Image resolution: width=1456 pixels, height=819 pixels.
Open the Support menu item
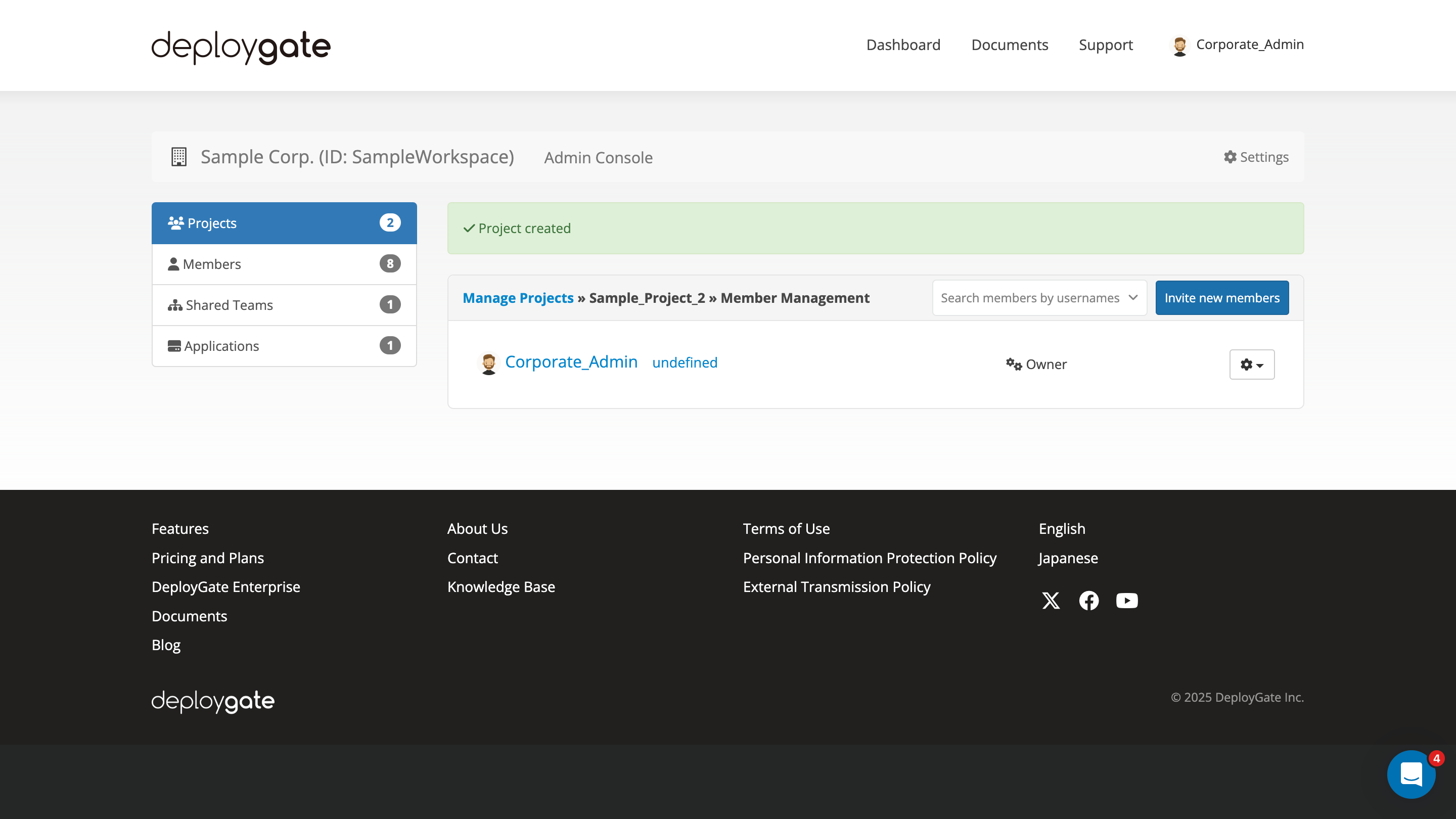pos(1106,44)
